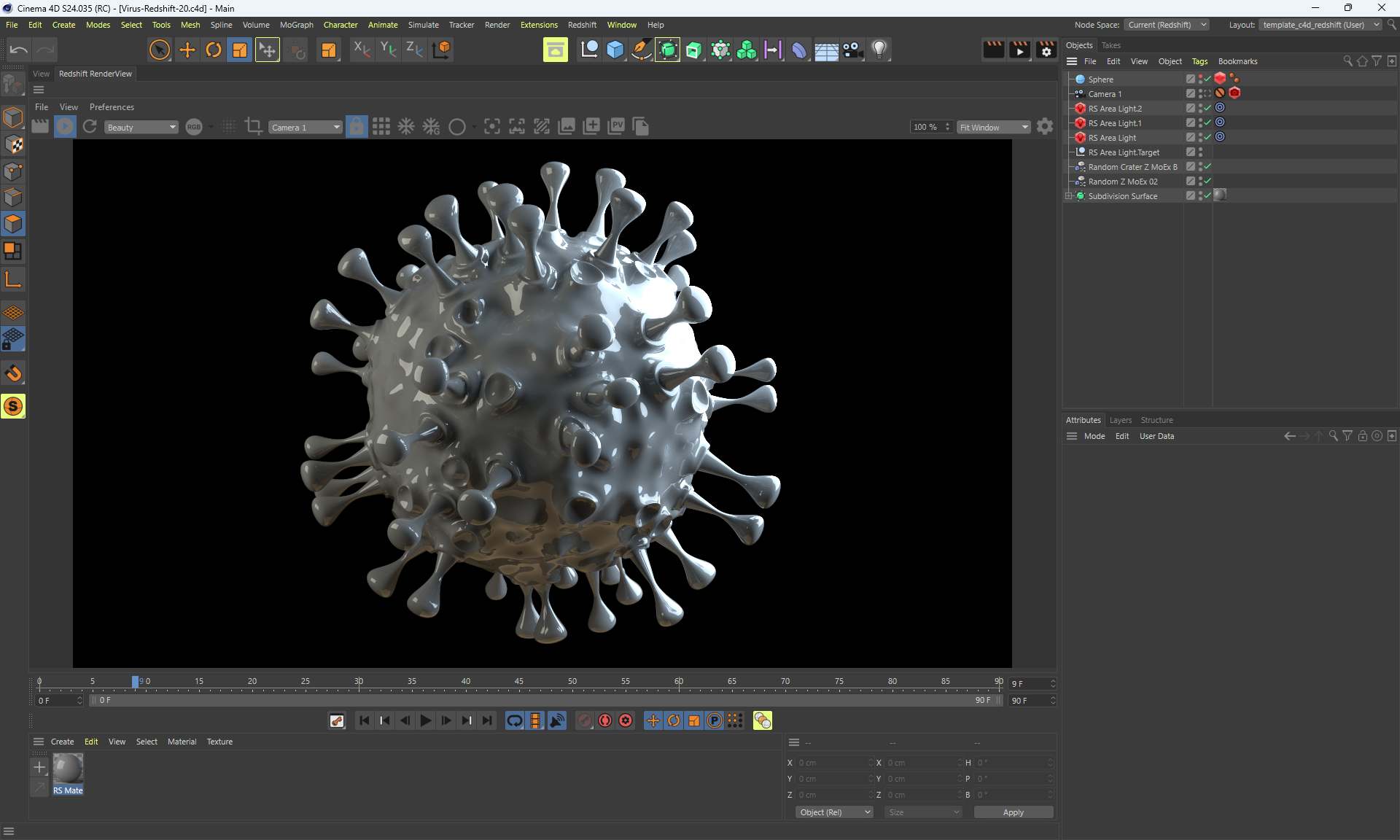1400x840 pixels.
Task: Toggle enable checkmark for RS Area Light.2
Action: pos(1207,108)
